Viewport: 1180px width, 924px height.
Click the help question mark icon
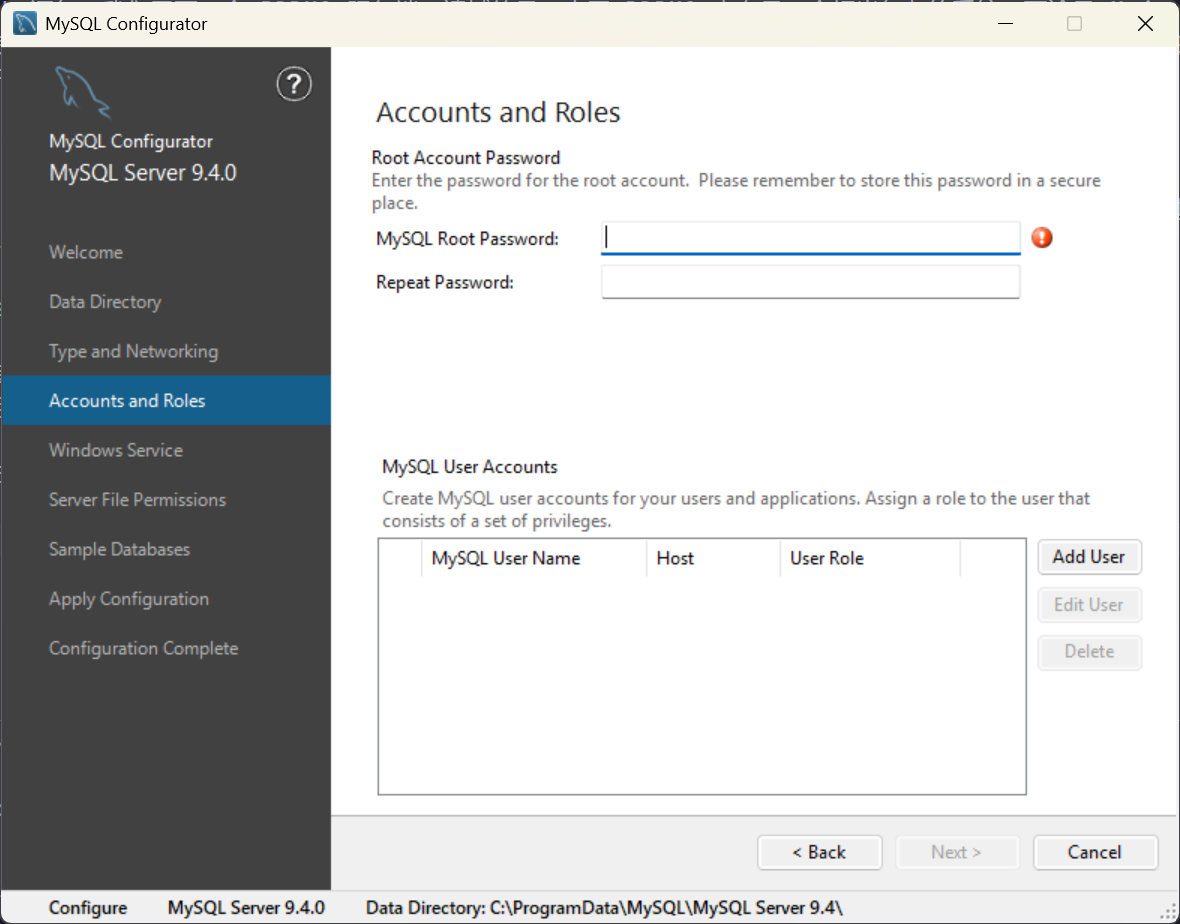pyautogui.click(x=293, y=85)
